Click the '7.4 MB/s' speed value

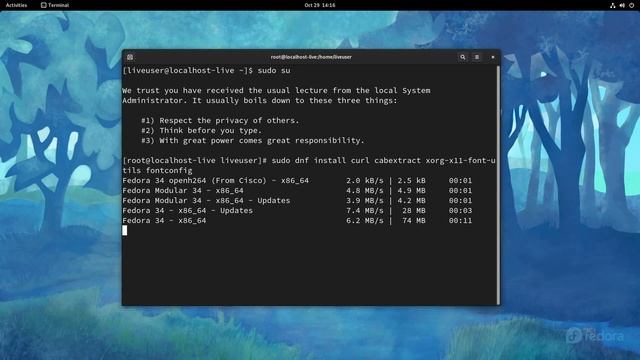pyautogui.click(x=365, y=211)
